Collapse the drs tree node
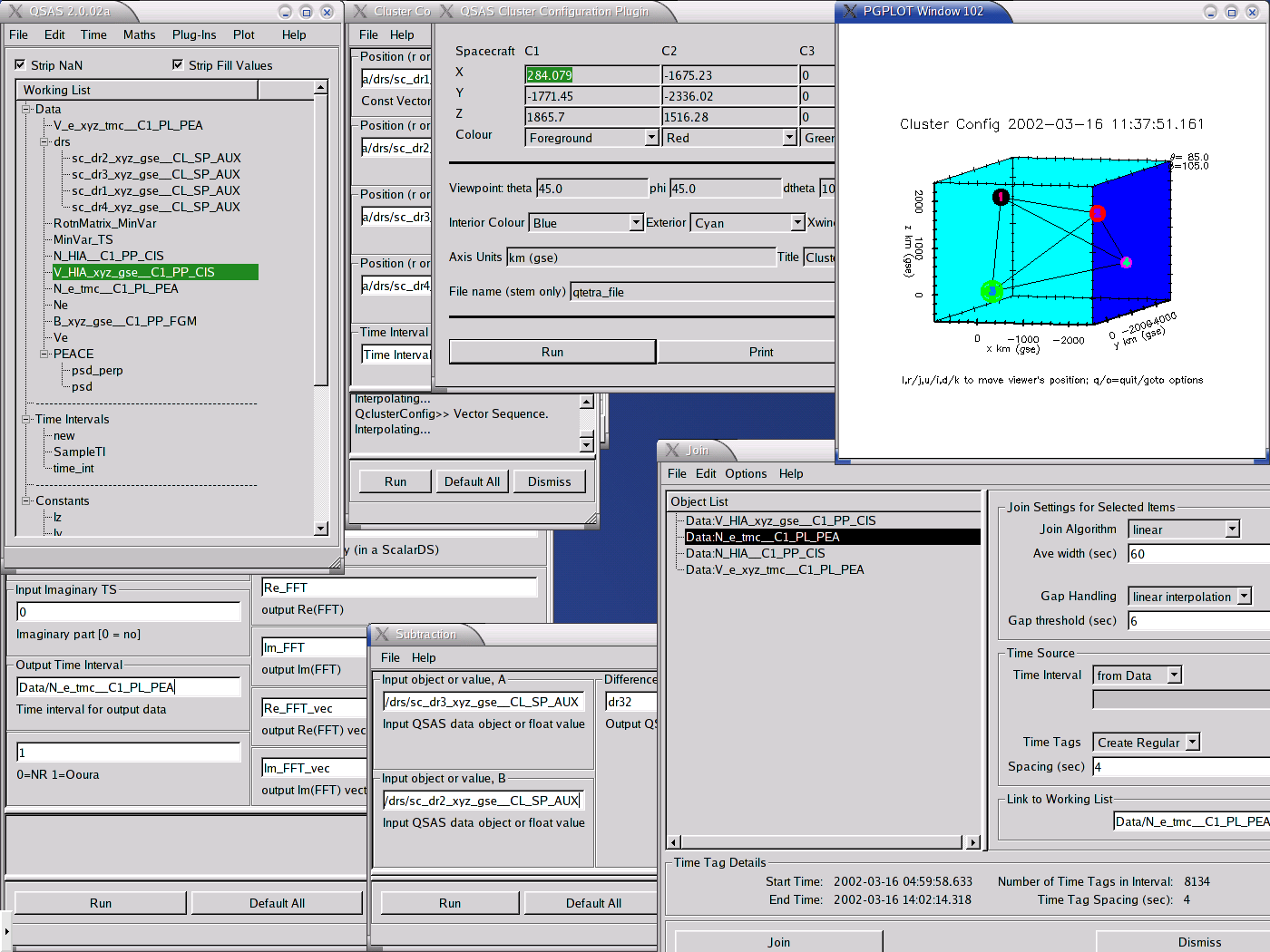Image resolution: width=1270 pixels, height=952 pixels. 44,141
